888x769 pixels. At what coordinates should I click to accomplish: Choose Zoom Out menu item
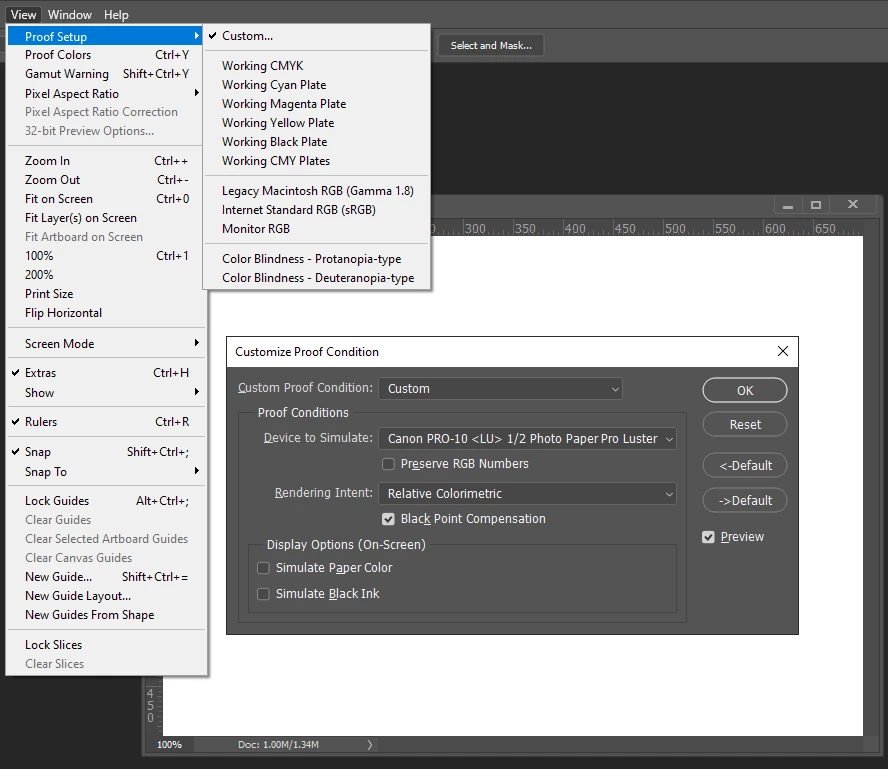pos(106,180)
